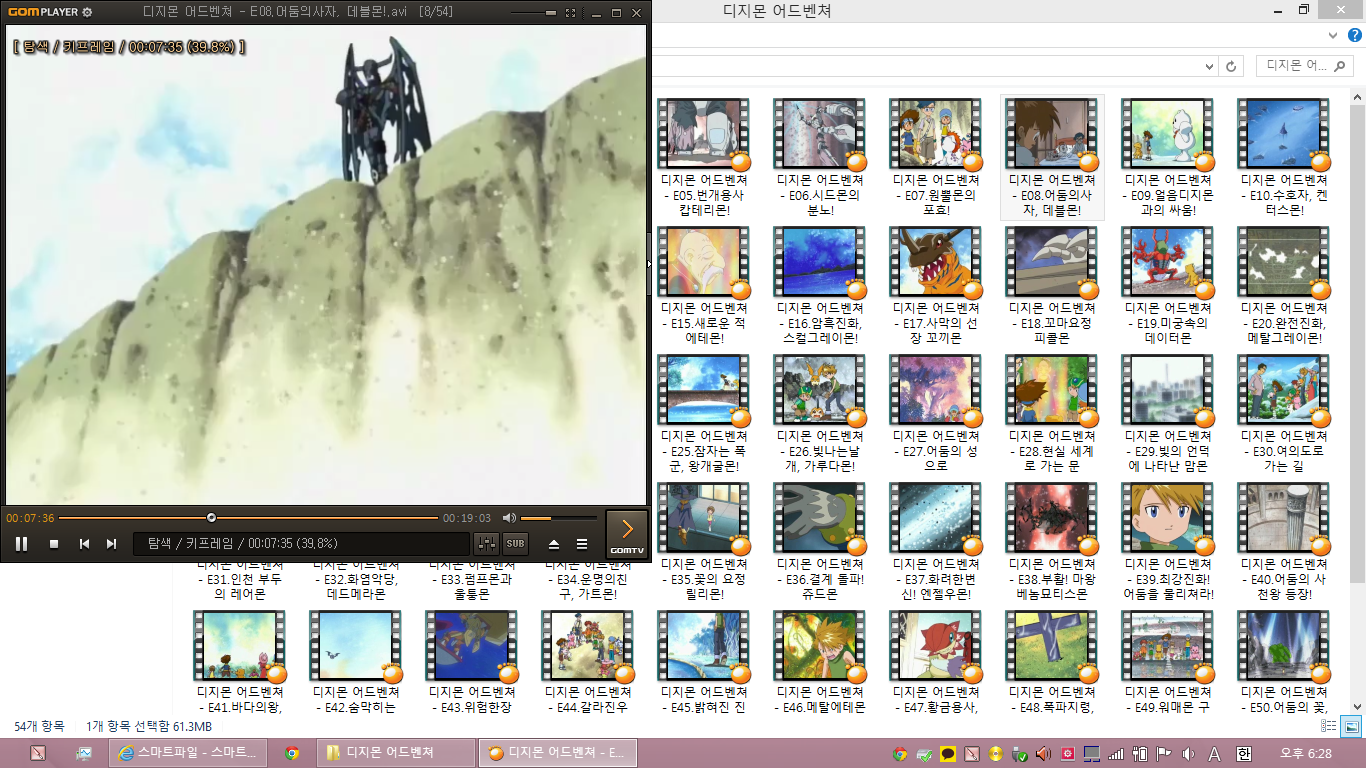Toggle the Korean/English IME indicator

1244,753
